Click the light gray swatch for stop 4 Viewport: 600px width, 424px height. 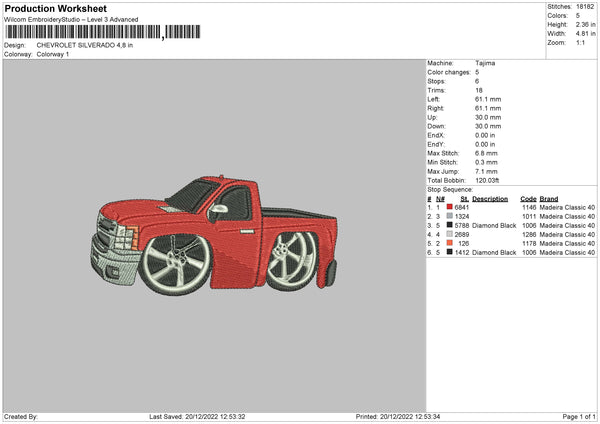point(450,235)
